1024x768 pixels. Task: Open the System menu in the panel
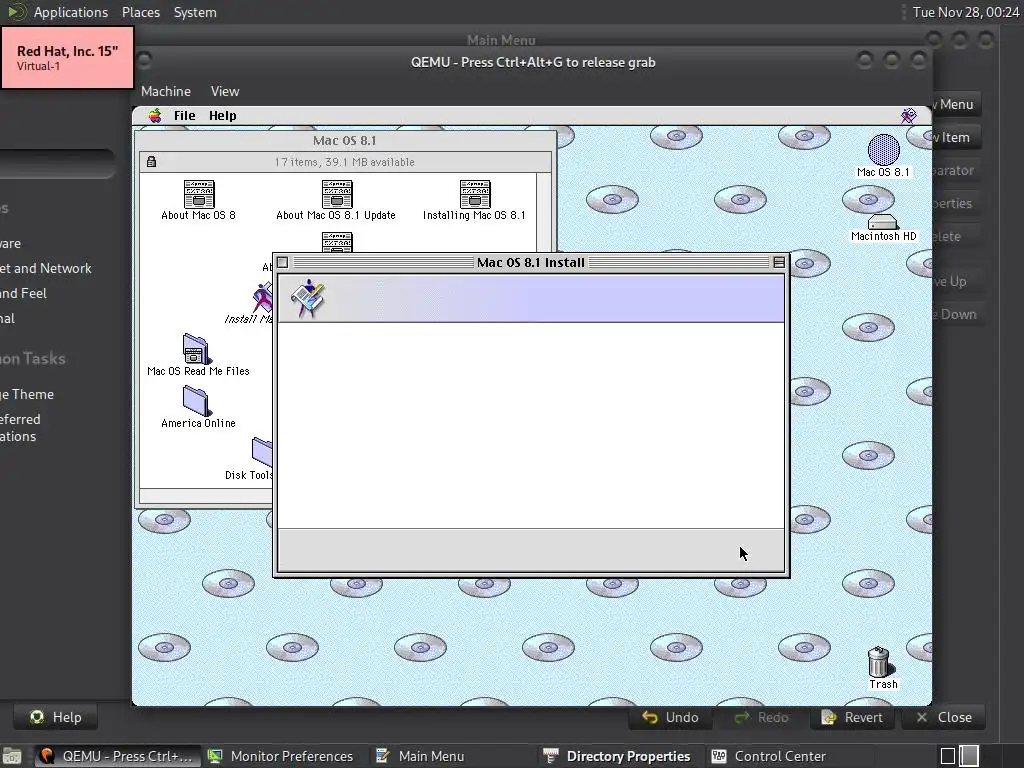pyautogui.click(x=195, y=12)
